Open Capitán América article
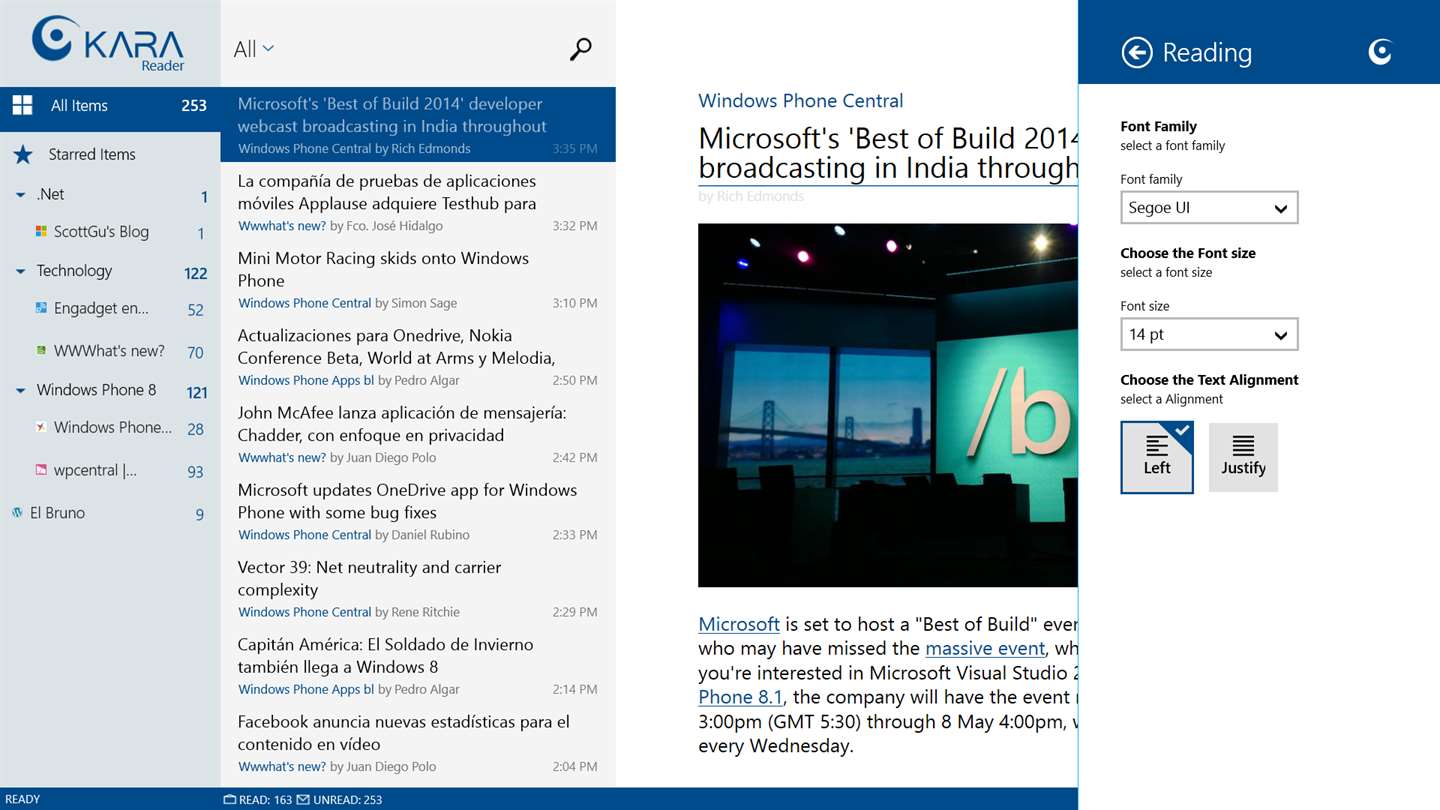The height and width of the screenshot is (810, 1440). 418,665
